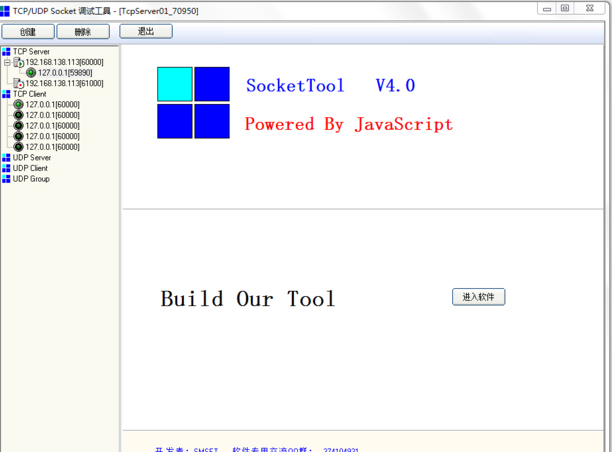Click the green connection icon of 127.0.0.1[59890]
The width and height of the screenshot is (612, 452).
[x=31, y=73]
